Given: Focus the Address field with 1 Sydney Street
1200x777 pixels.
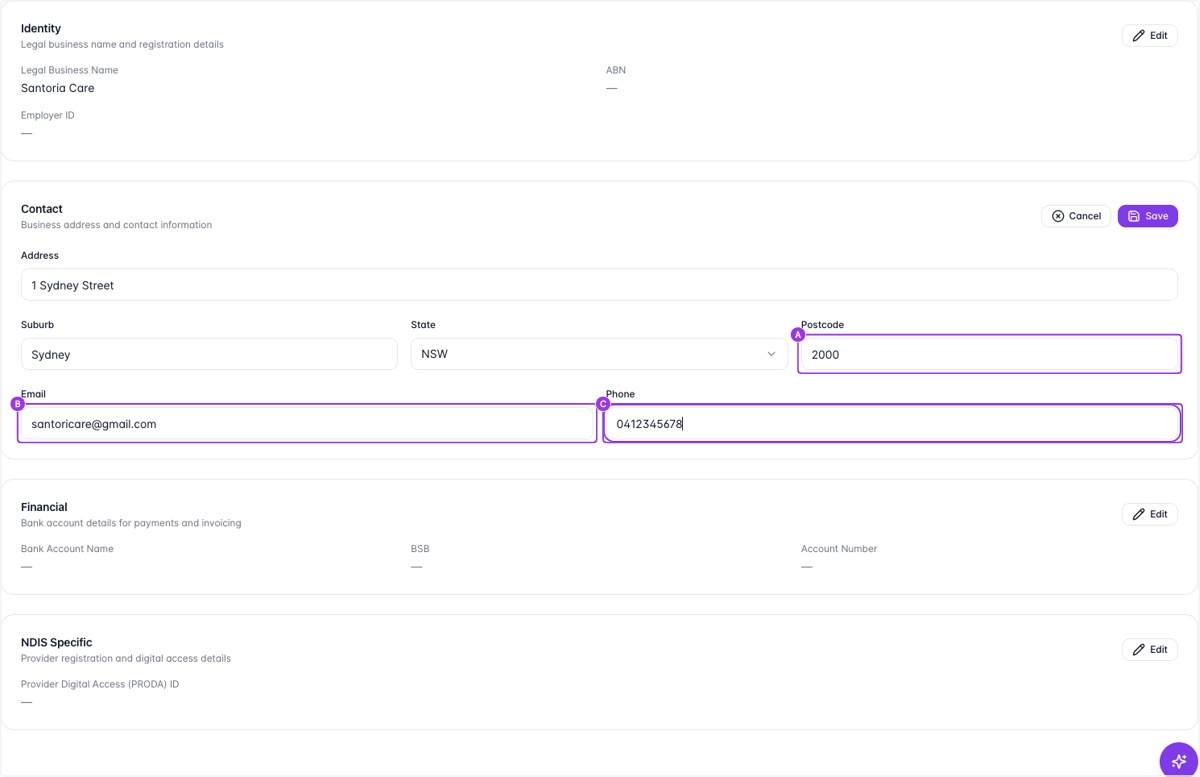Looking at the screenshot, I should (x=599, y=285).
